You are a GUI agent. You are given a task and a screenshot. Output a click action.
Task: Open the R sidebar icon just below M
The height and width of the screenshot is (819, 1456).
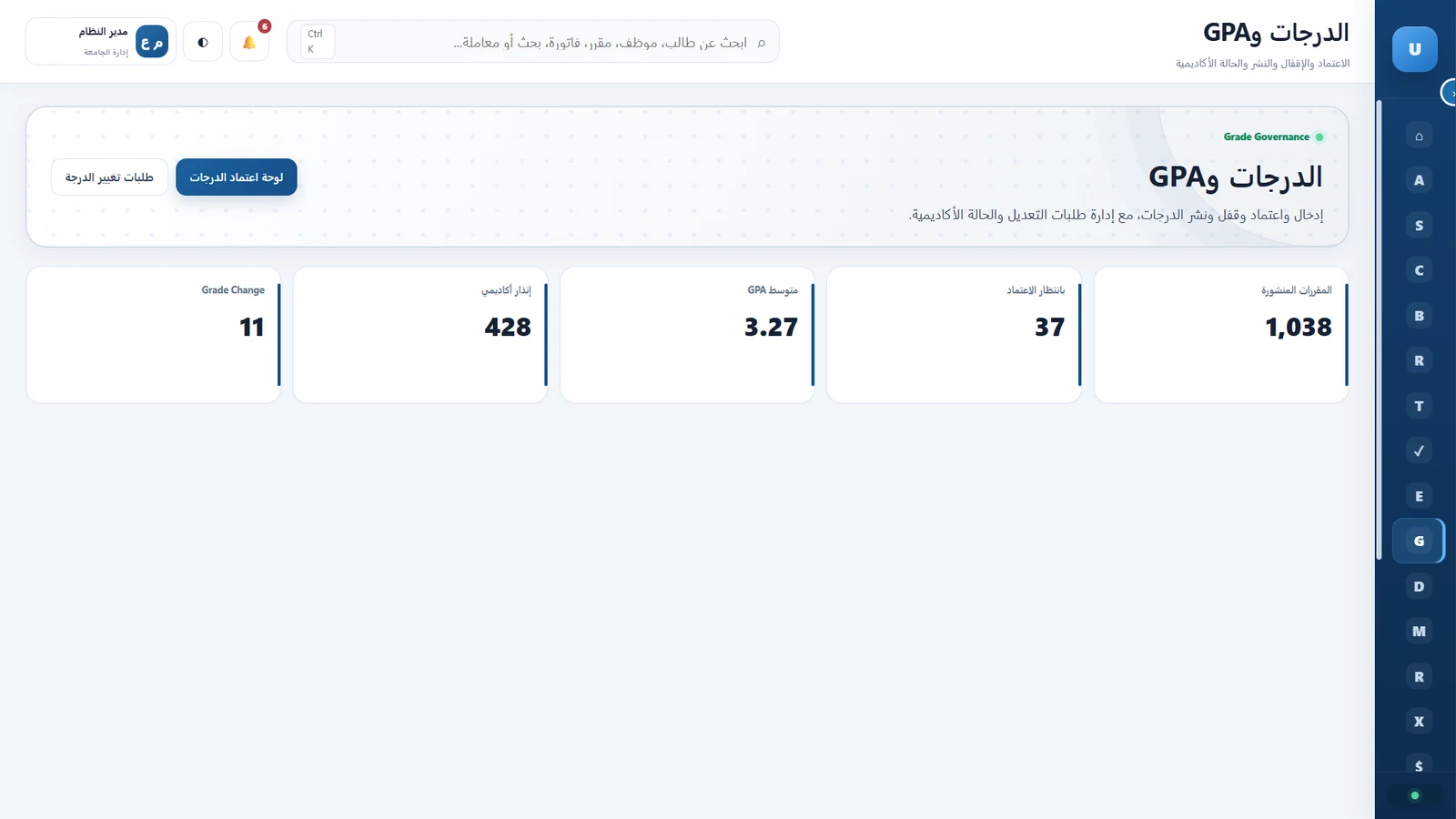1419,676
